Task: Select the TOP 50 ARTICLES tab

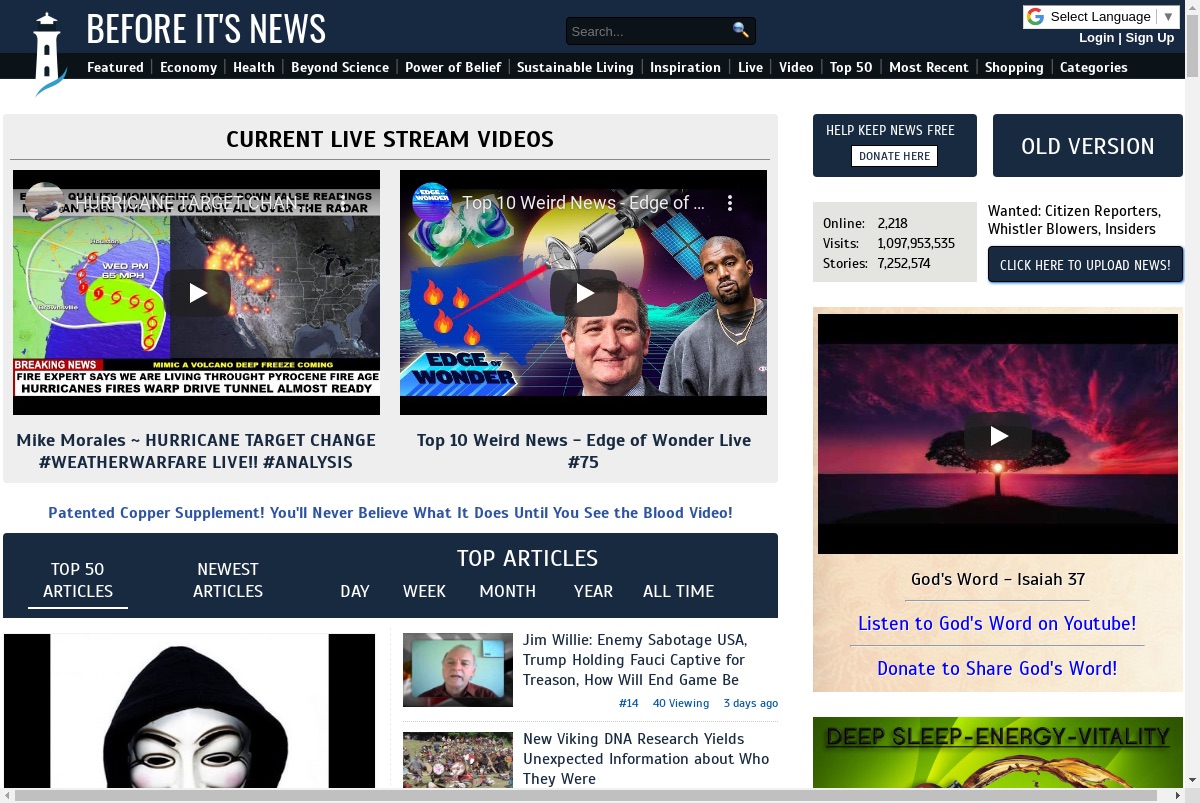Action: click(78, 580)
